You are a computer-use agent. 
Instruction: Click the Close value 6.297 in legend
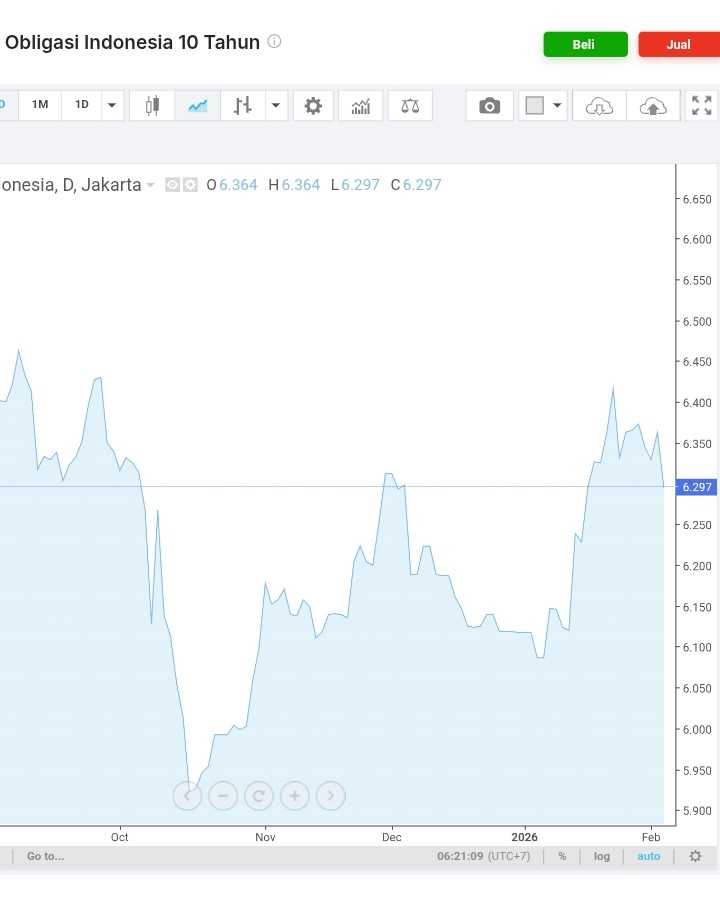tap(422, 185)
